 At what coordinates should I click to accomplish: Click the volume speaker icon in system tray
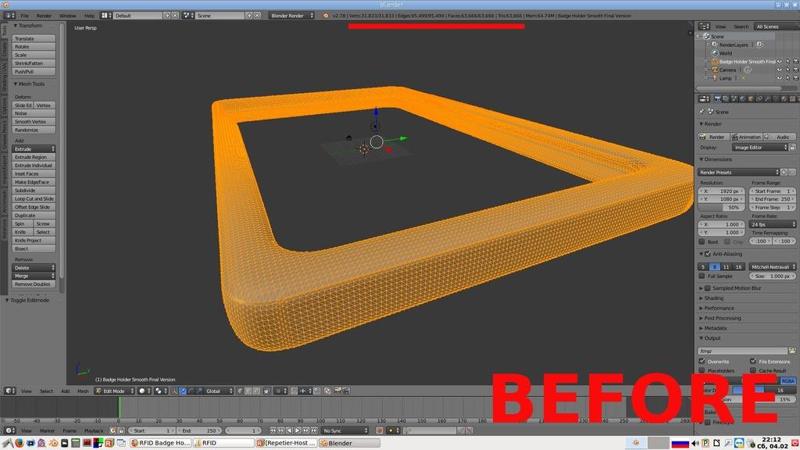click(694, 443)
